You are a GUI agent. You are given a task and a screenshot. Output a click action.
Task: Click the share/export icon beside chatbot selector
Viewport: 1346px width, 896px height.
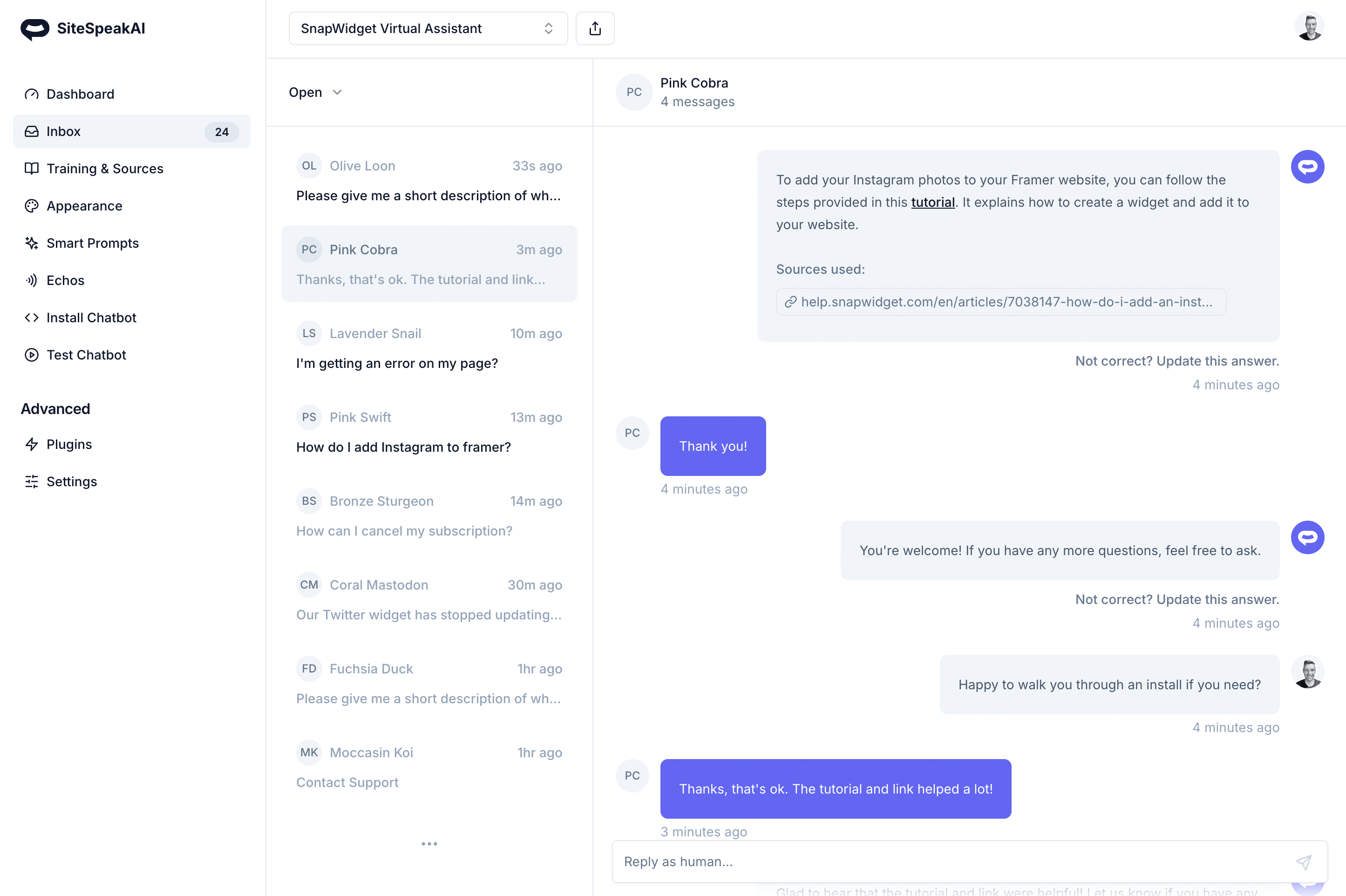595,28
